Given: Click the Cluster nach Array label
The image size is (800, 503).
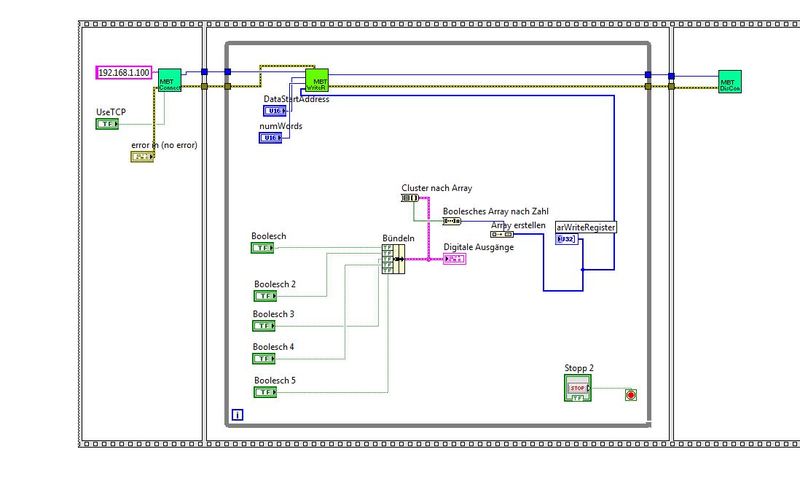Looking at the screenshot, I should point(437,188).
